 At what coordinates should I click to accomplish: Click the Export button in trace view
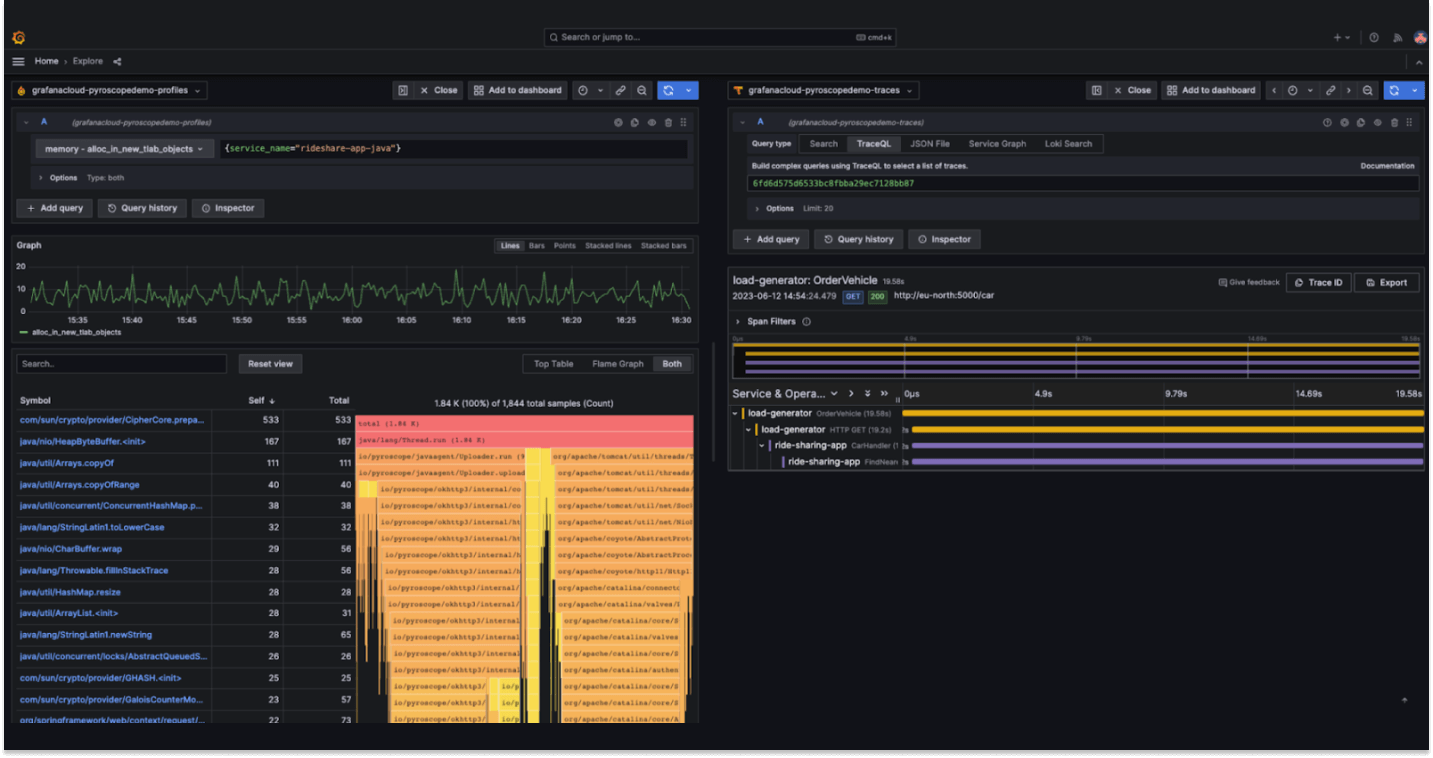click(1387, 282)
